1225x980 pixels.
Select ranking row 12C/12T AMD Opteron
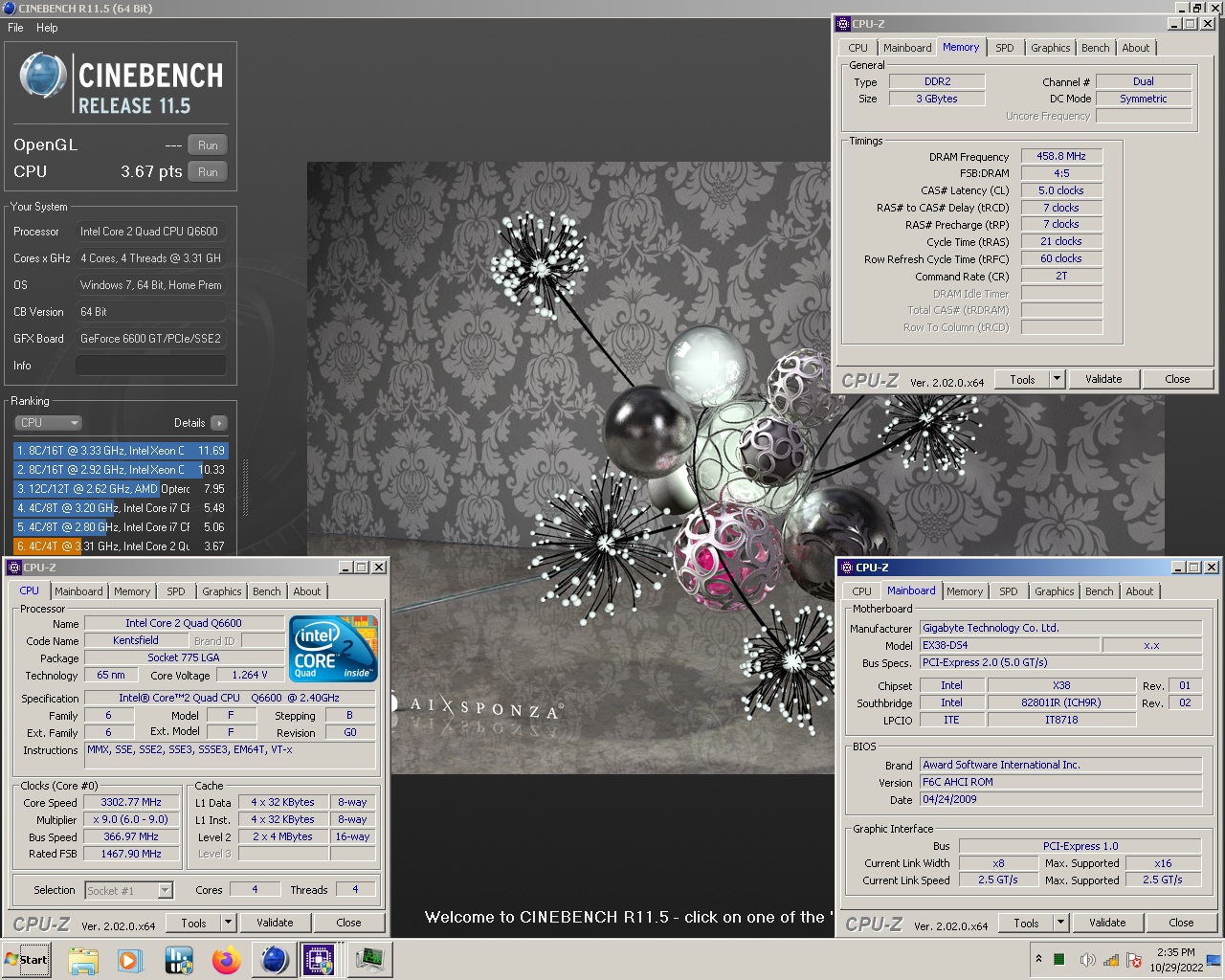pos(121,489)
